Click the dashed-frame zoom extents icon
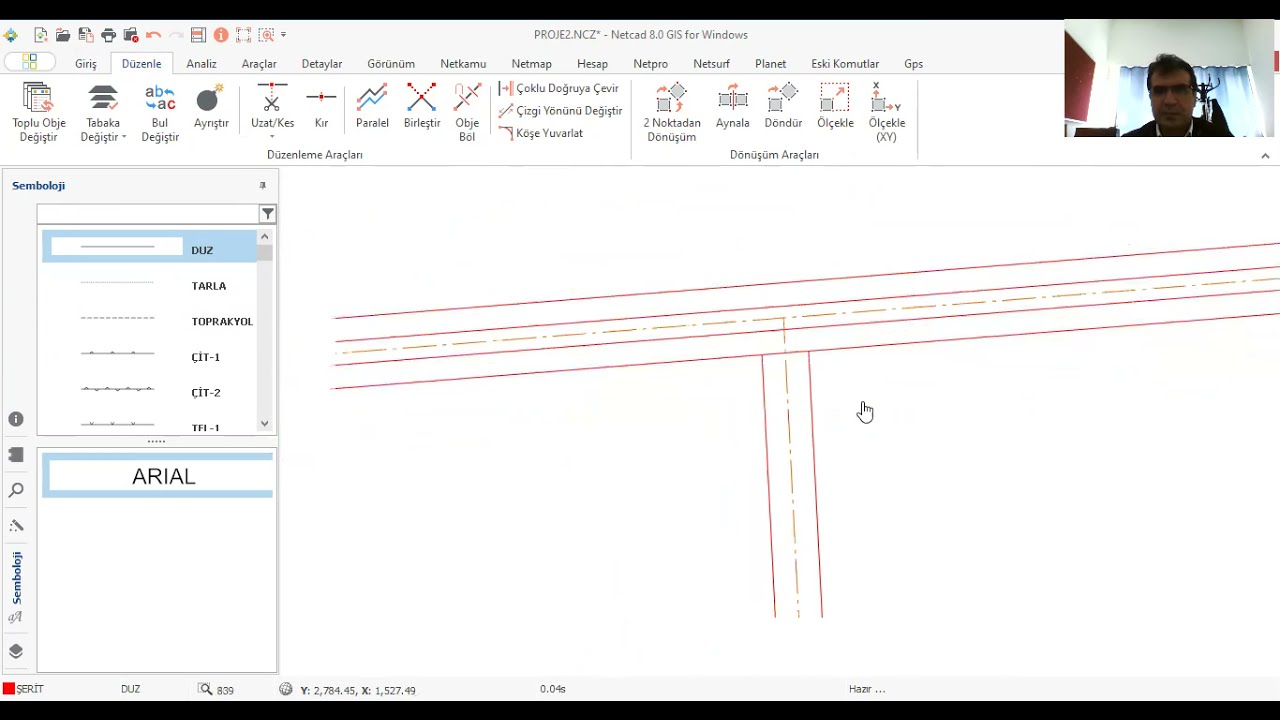 (x=243, y=35)
